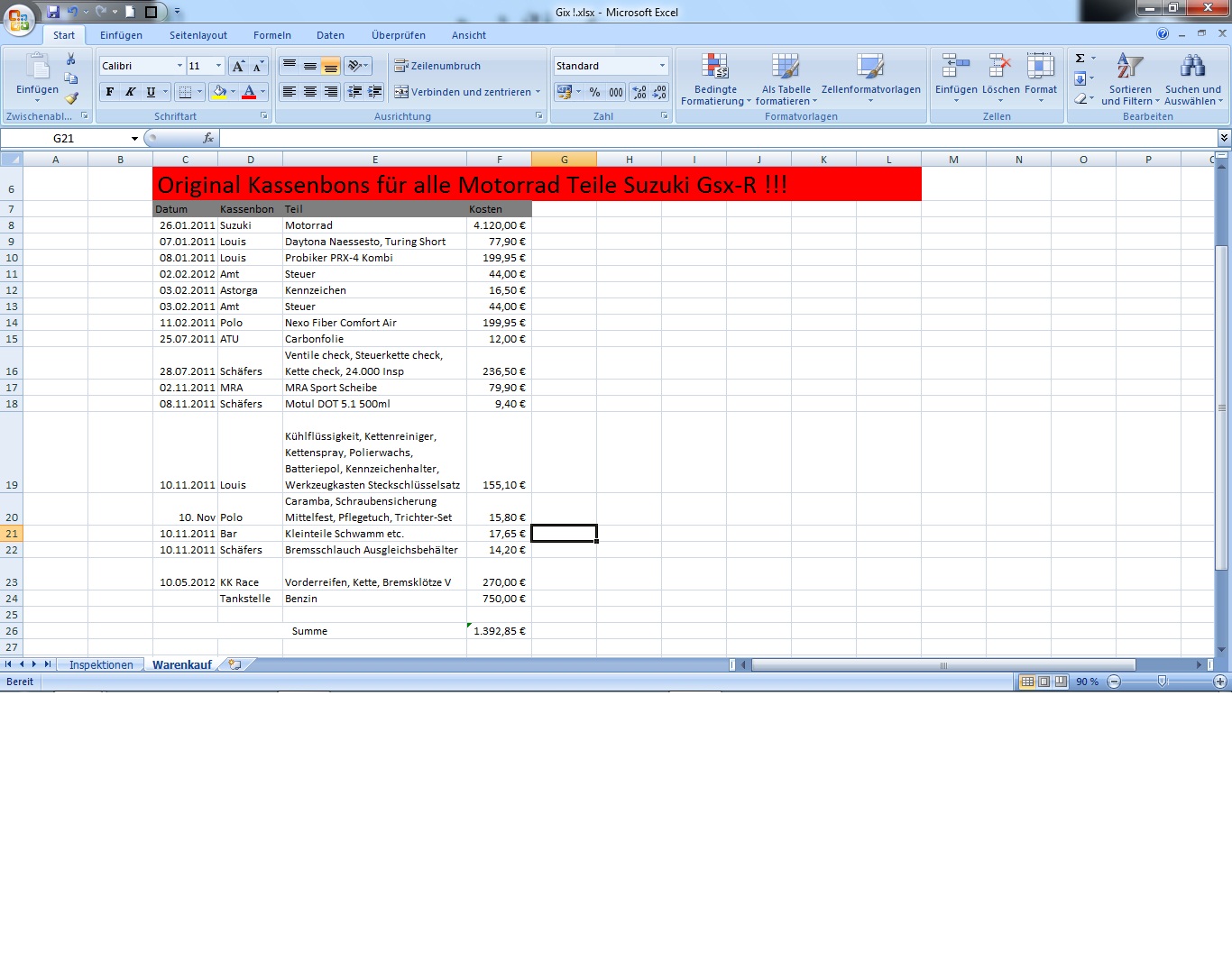The image size is (1232, 961).
Task: Toggle italic (K) formatting
Action: pos(131,92)
